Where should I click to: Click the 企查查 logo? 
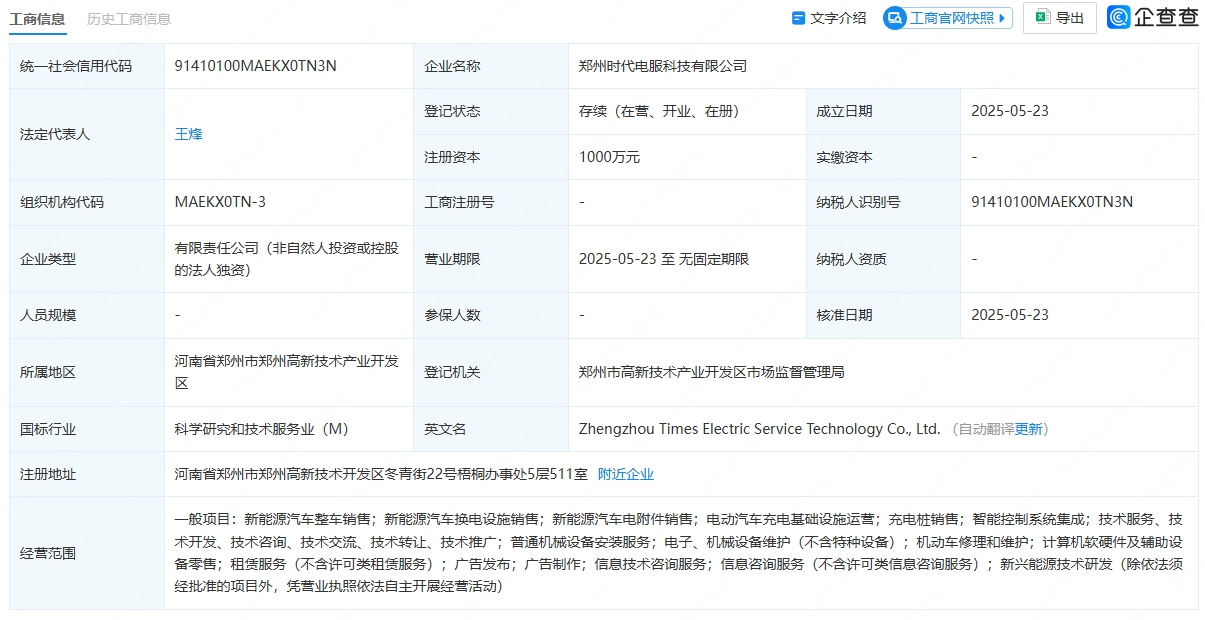pyautogui.click(x=1152, y=17)
